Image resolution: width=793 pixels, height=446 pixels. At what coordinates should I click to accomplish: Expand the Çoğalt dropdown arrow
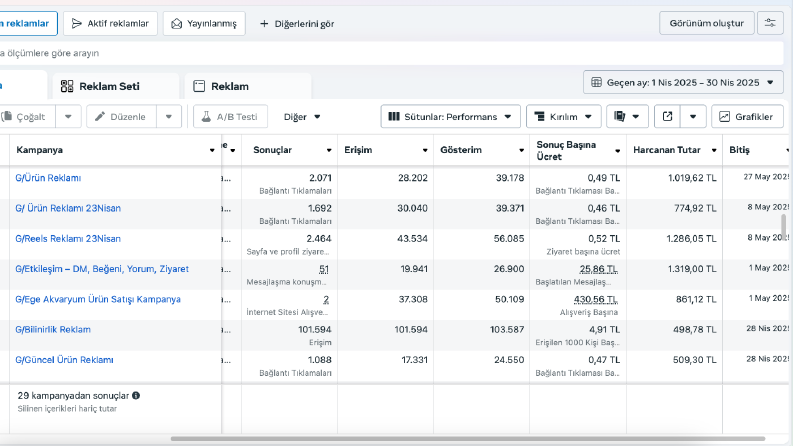pyautogui.click(x=68, y=117)
